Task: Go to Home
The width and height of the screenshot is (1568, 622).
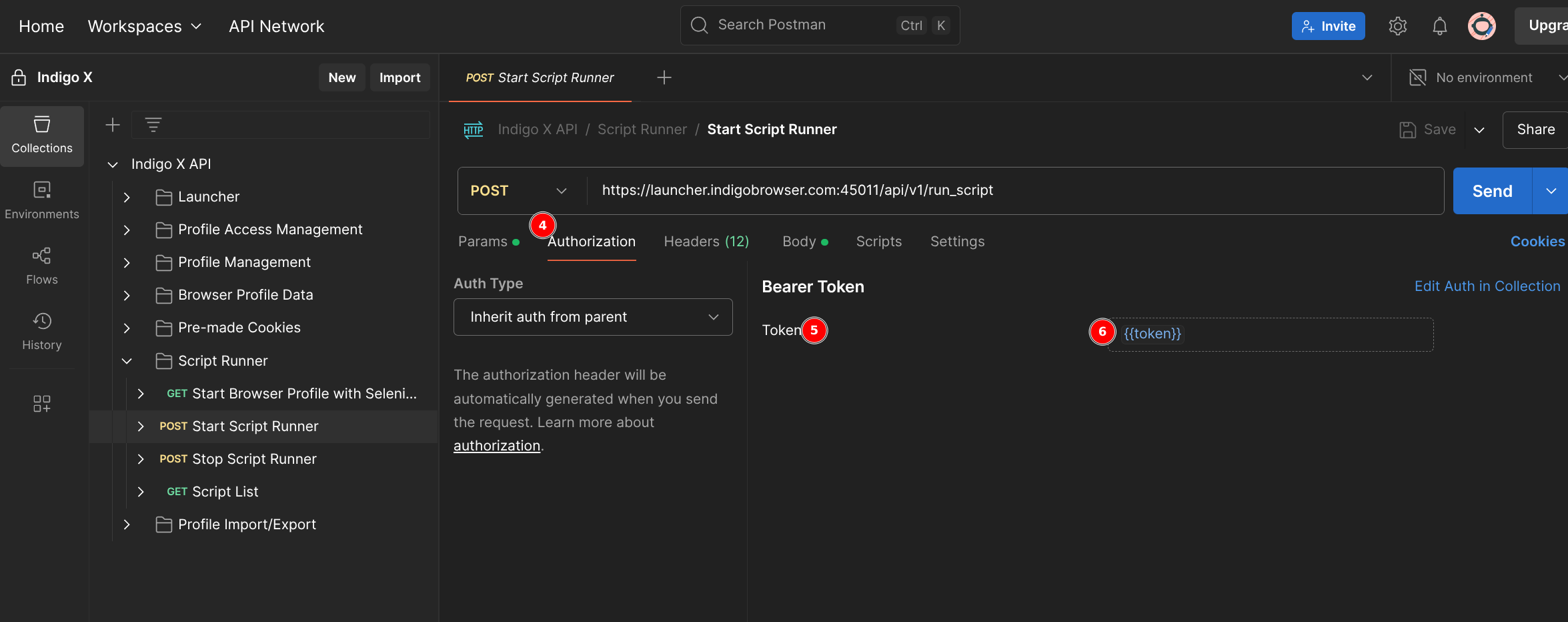Action: 41,26
